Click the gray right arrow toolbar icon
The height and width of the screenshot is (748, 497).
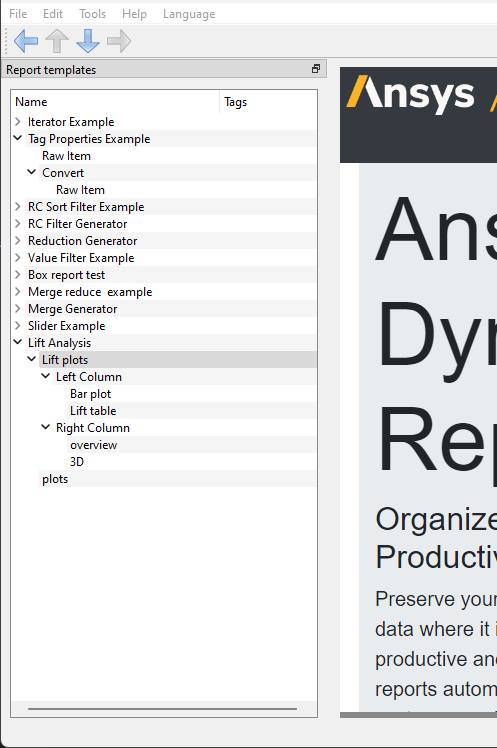tap(119, 41)
